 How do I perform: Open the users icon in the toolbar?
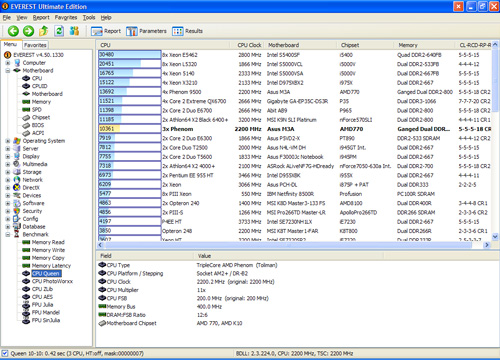pos(74,31)
